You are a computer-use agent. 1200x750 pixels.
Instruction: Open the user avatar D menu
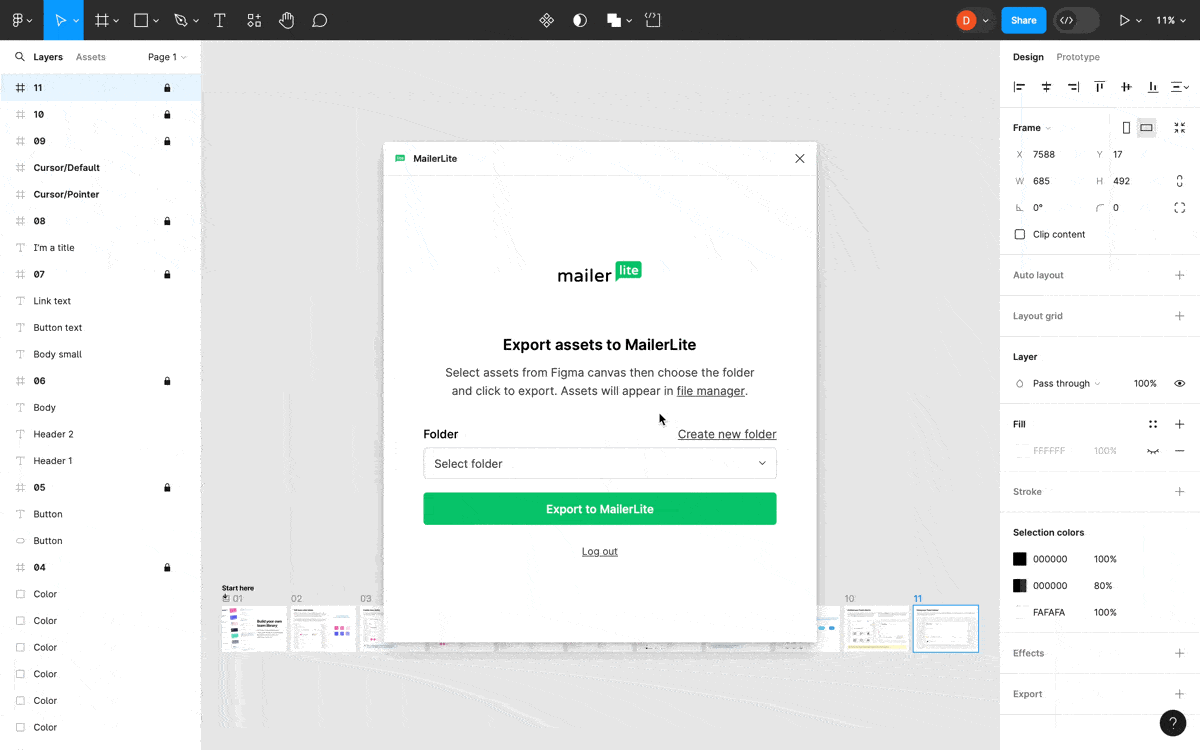[973, 20]
